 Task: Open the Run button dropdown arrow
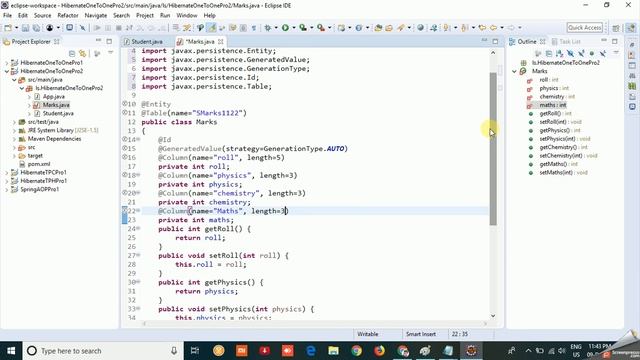tap(293, 28)
